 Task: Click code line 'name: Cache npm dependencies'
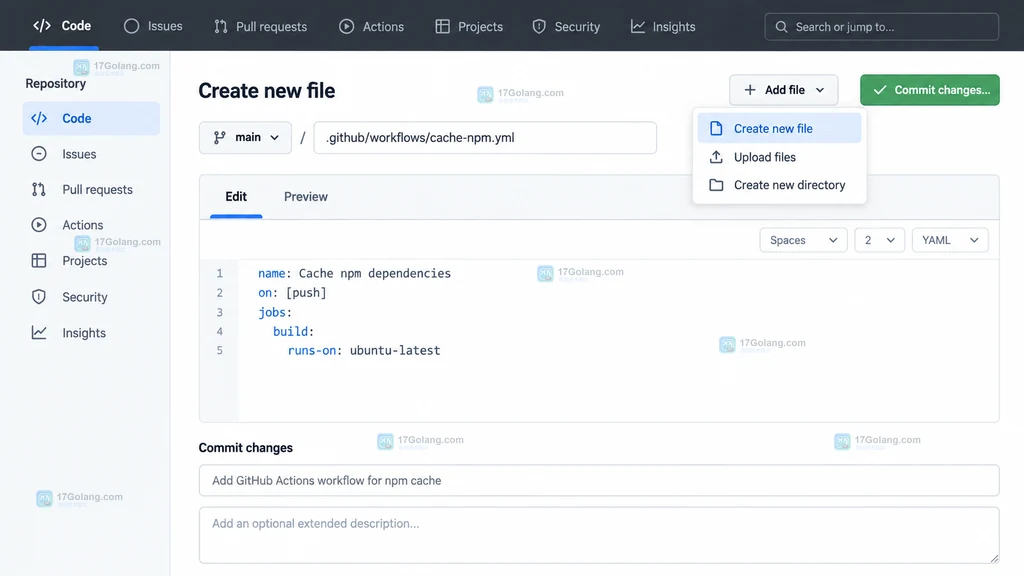click(x=354, y=273)
